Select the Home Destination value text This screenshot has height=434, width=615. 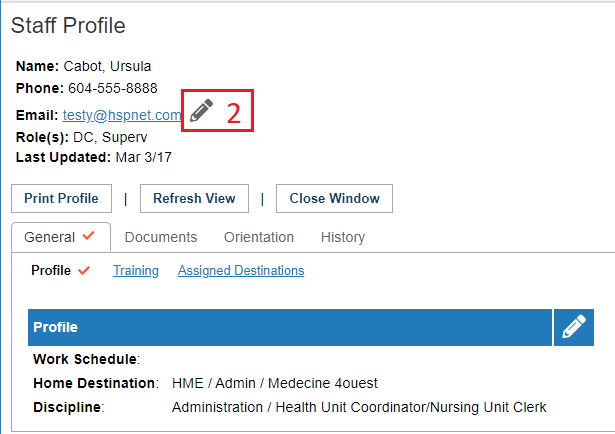pyautogui.click(x=275, y=383)
